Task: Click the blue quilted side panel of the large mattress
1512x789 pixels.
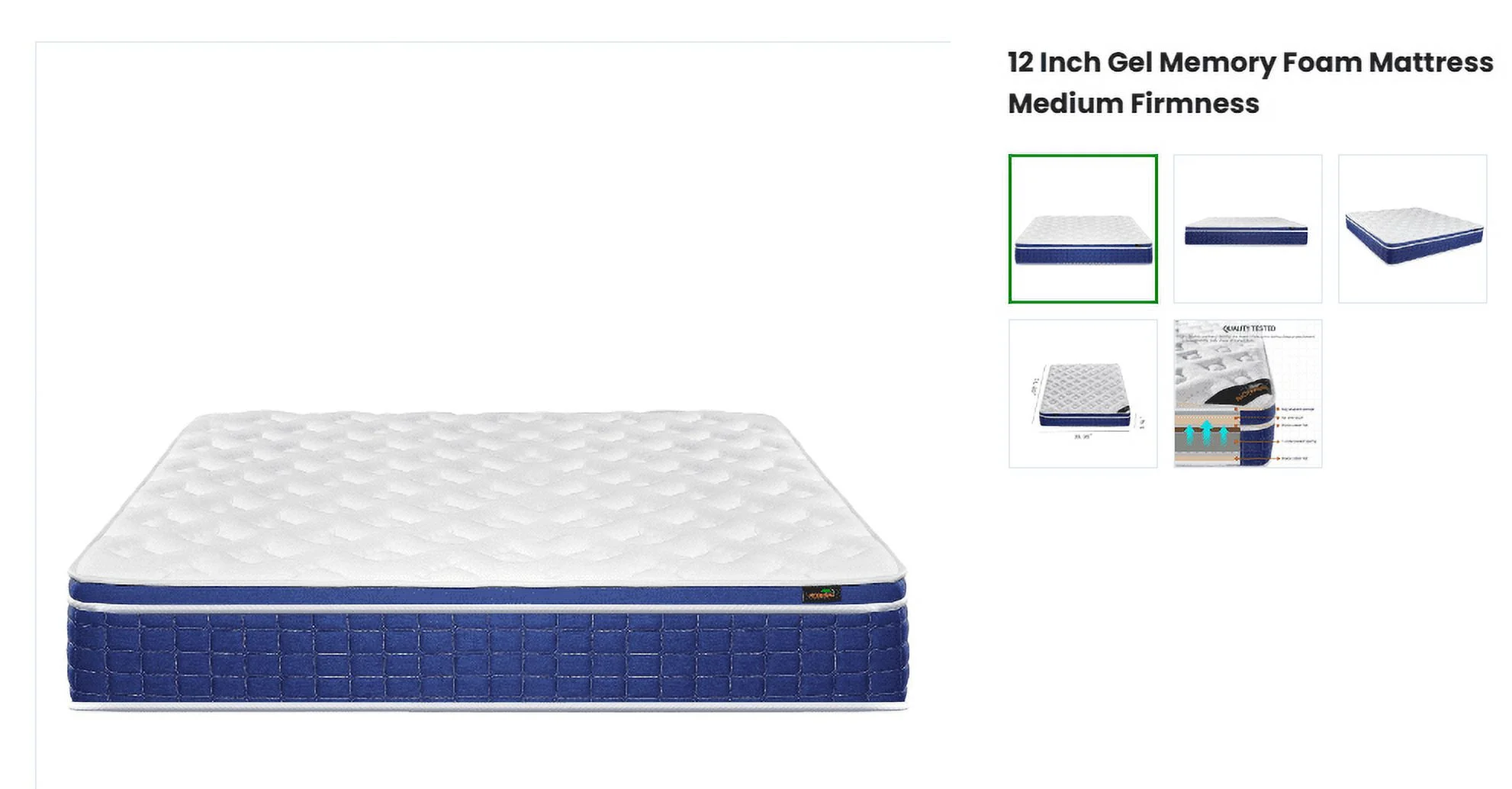Action: point(488,656)
